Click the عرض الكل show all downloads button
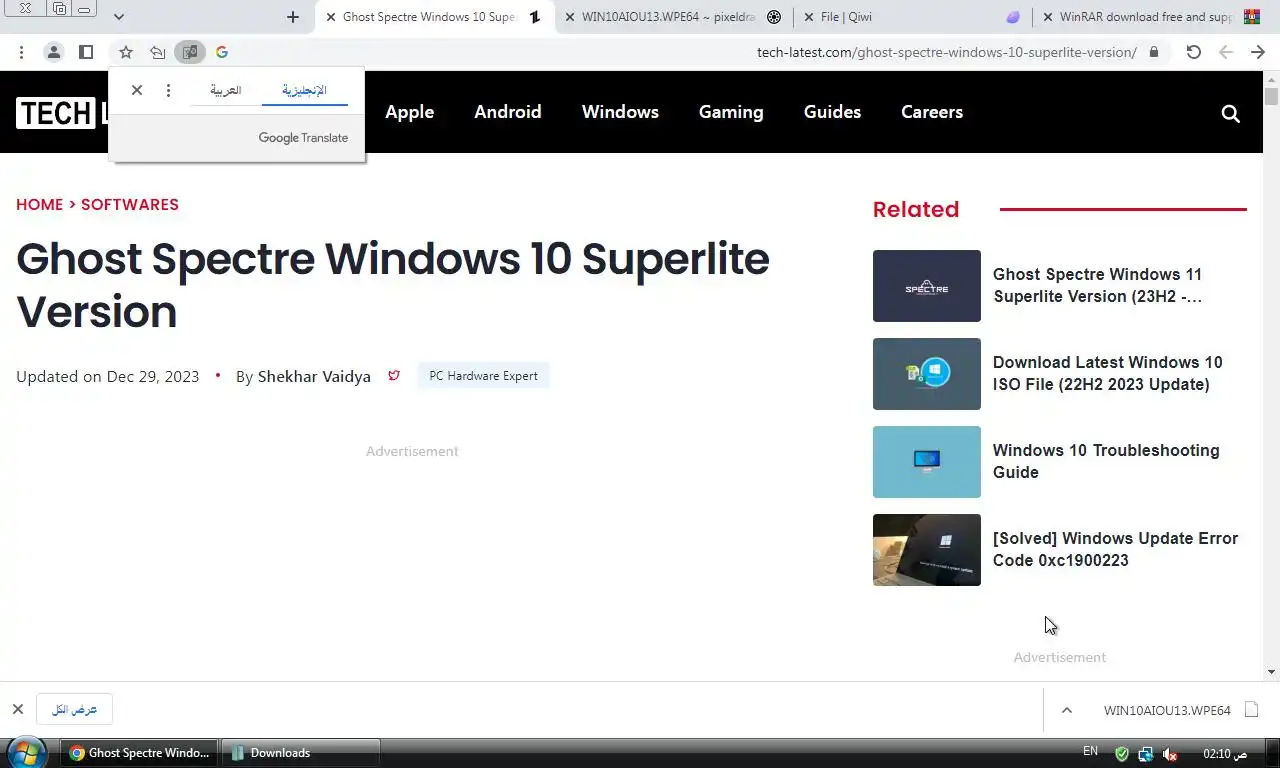Image resolution: width=1280 pixels, height=768 pixels. 75,709
